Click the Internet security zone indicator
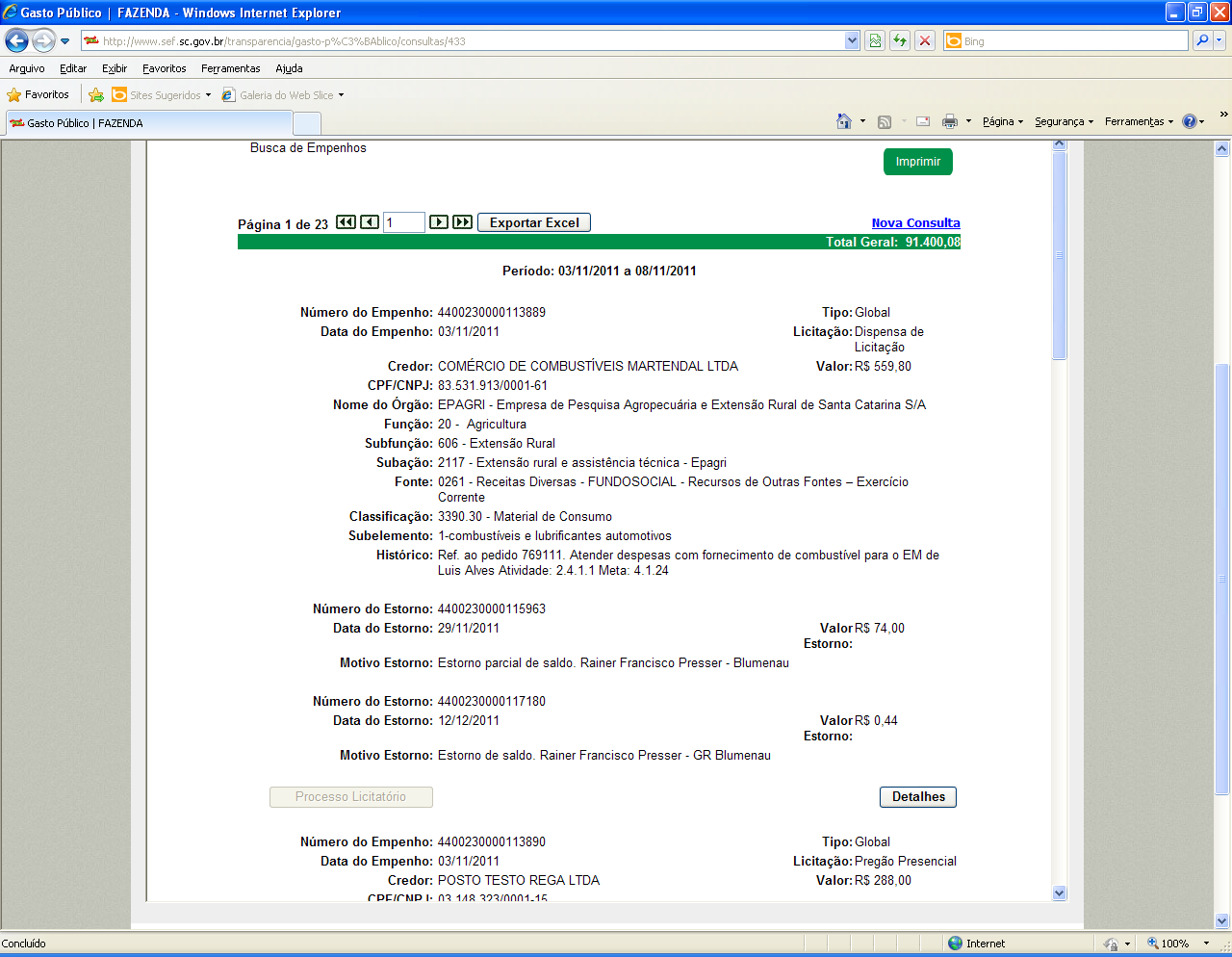The width and height of the screenshot is (1232, 957). click(x=976, y=944)
